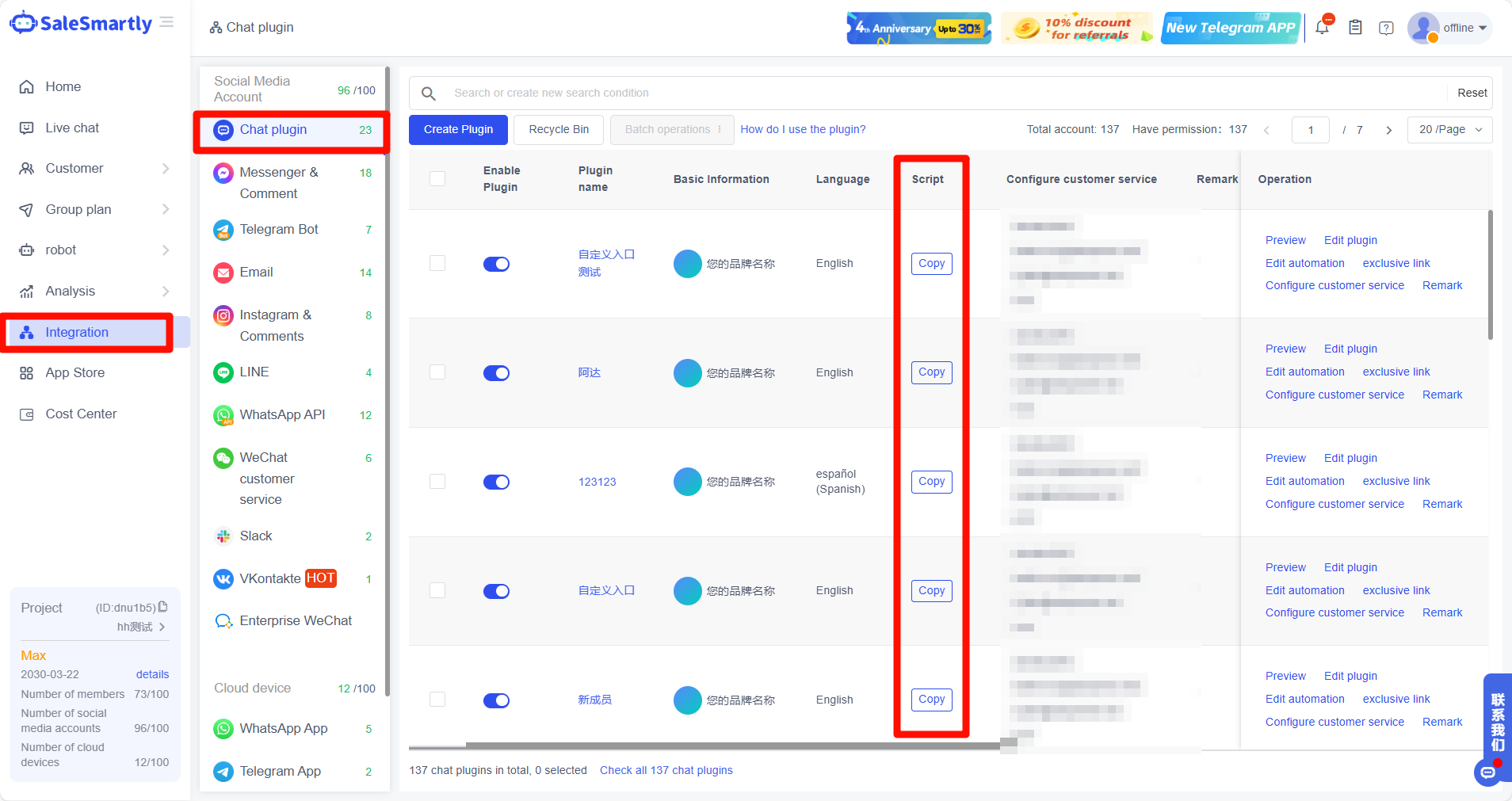Open Live chat from the sidebar
The image size is (1512, 801).
coord(72,128)
